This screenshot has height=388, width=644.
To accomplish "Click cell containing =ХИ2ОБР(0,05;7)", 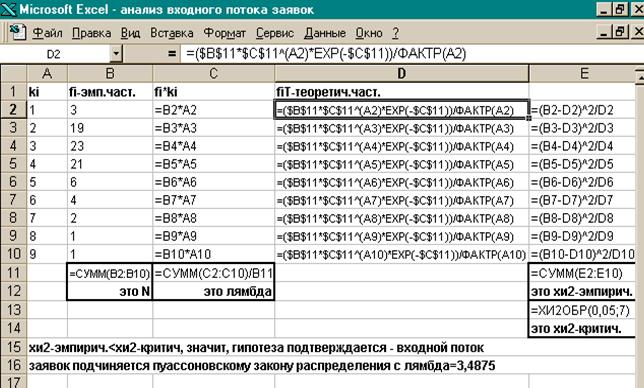I will 582,310.
